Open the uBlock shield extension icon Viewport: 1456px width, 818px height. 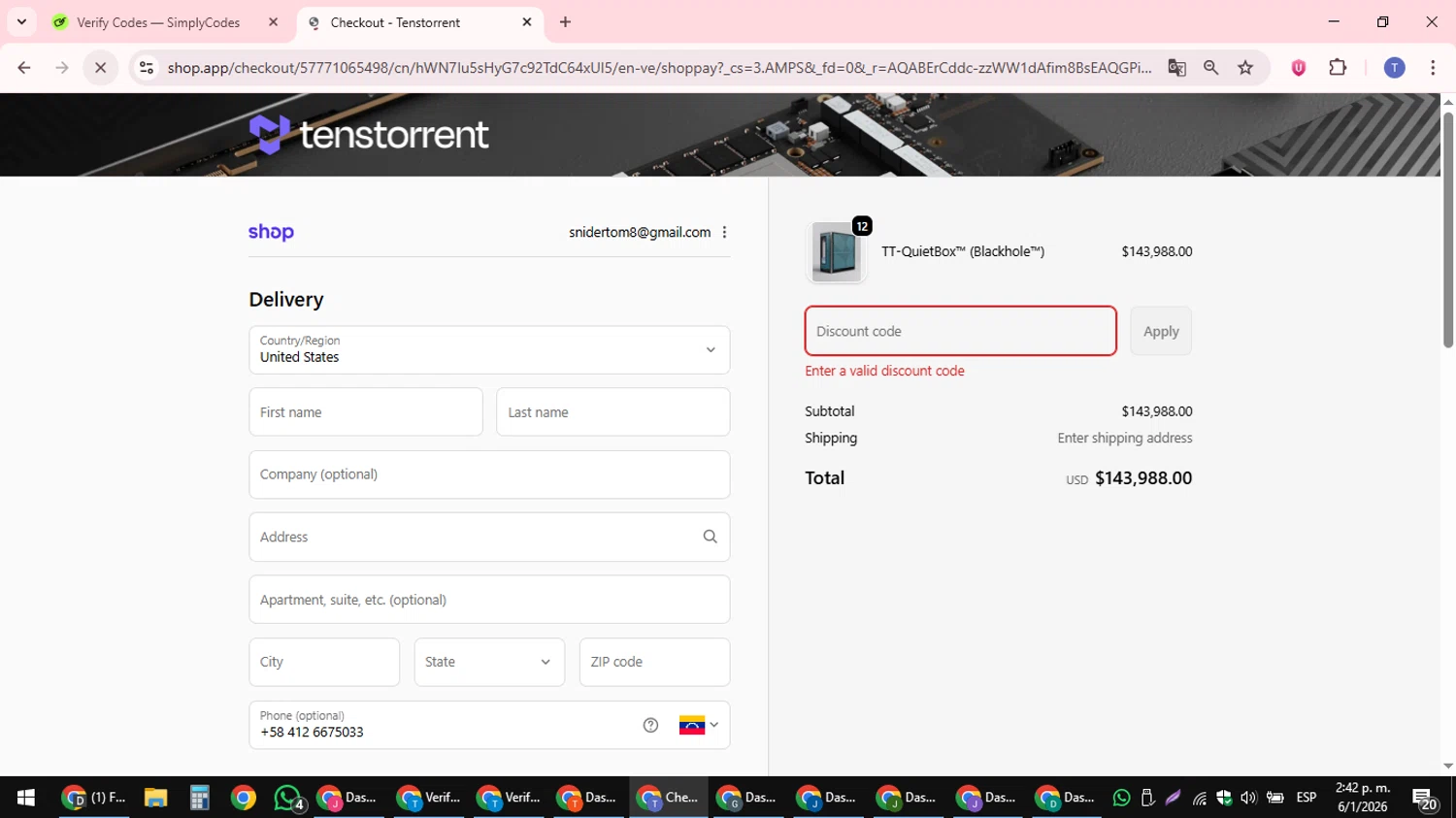coord(1299,67)
